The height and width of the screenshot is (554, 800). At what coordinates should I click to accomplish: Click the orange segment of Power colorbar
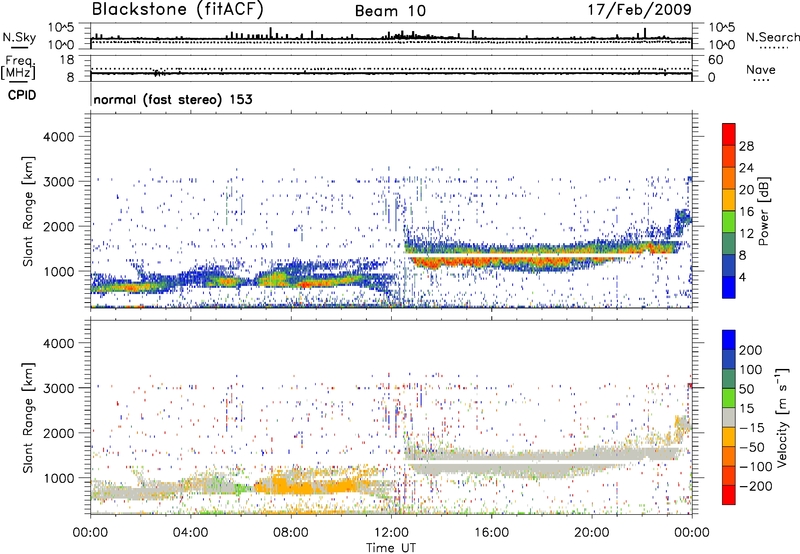729,178
